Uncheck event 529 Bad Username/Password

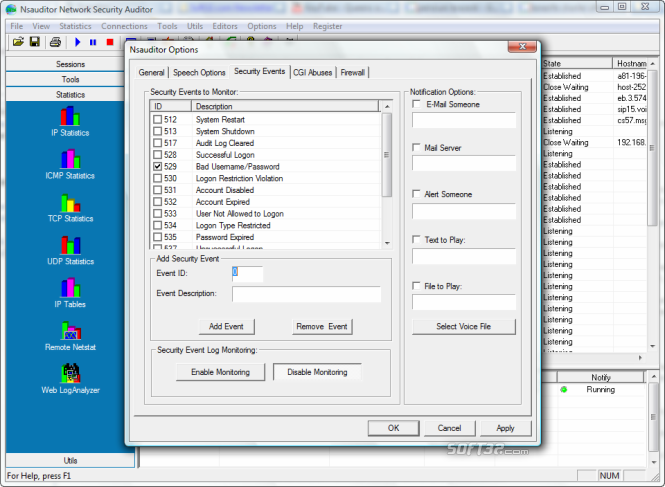click(157, 166)
